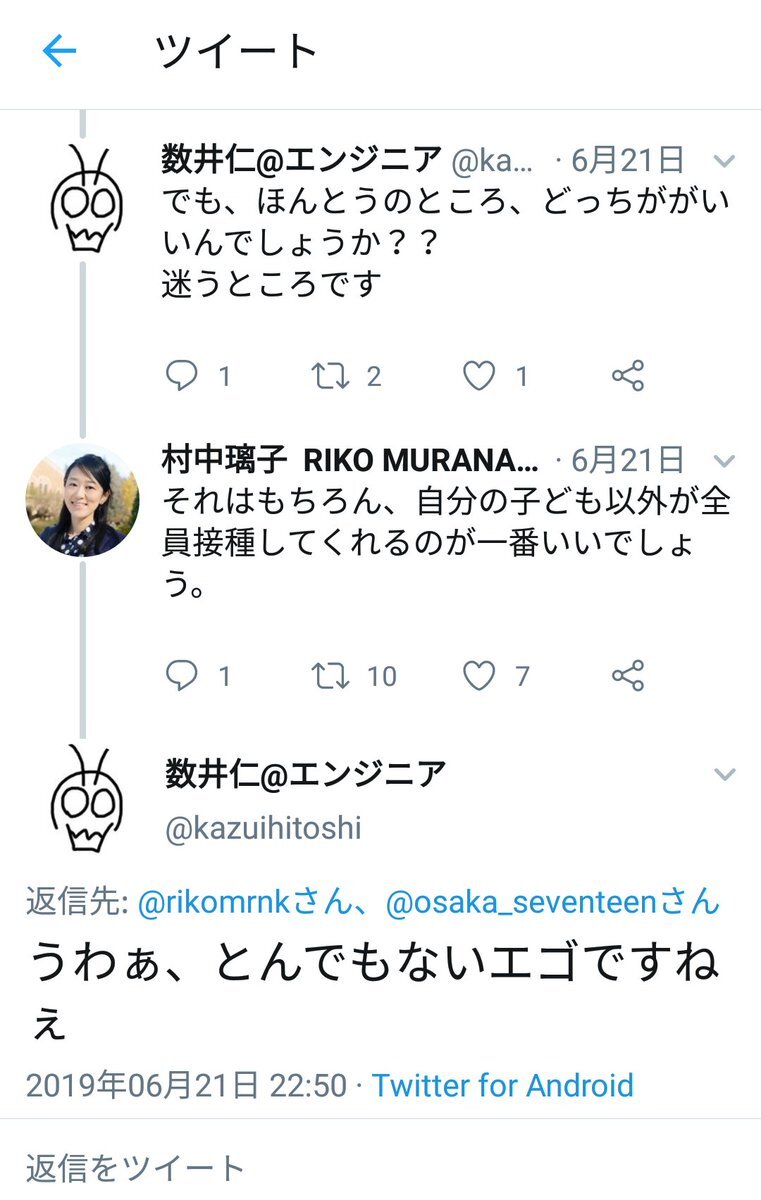Open dropdown chevron on 村中璃子's tweet
Viewport: 761px width, 1200px height.
click(x=724, y=461)
